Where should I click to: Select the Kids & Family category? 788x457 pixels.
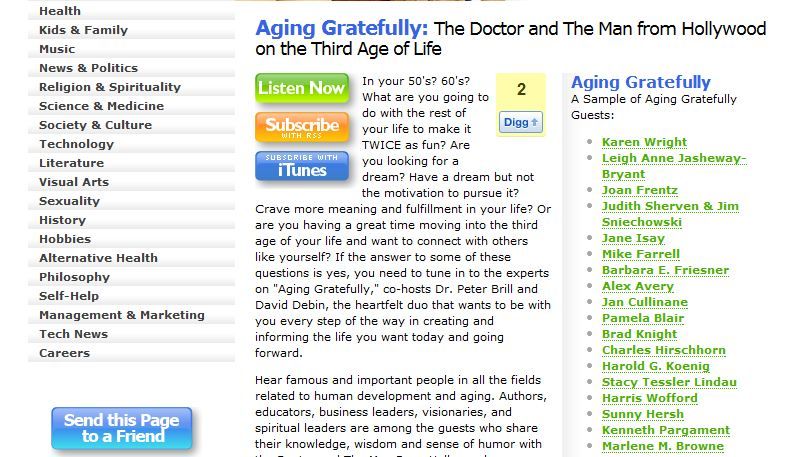pyautogui.click(x=83, y=30)
